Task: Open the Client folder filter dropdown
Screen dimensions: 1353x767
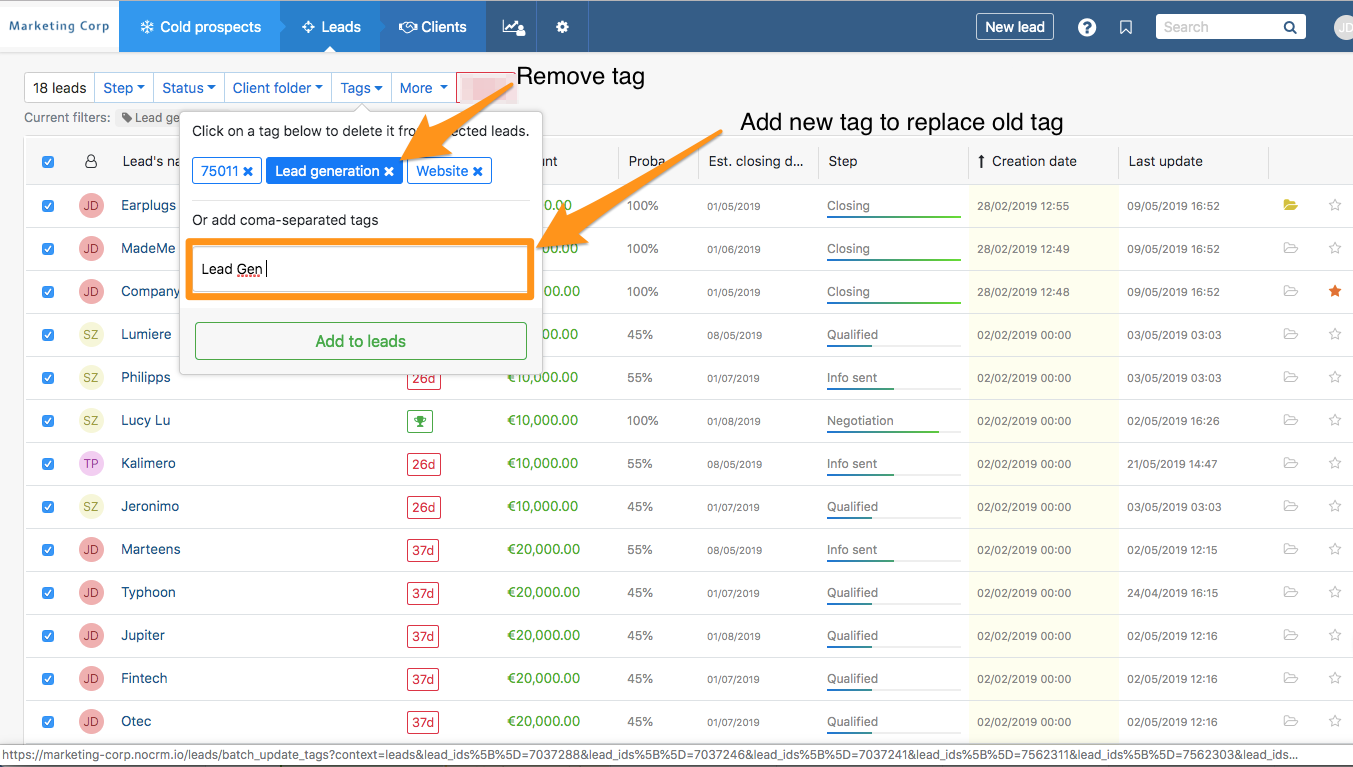Action: coord(277,88)
